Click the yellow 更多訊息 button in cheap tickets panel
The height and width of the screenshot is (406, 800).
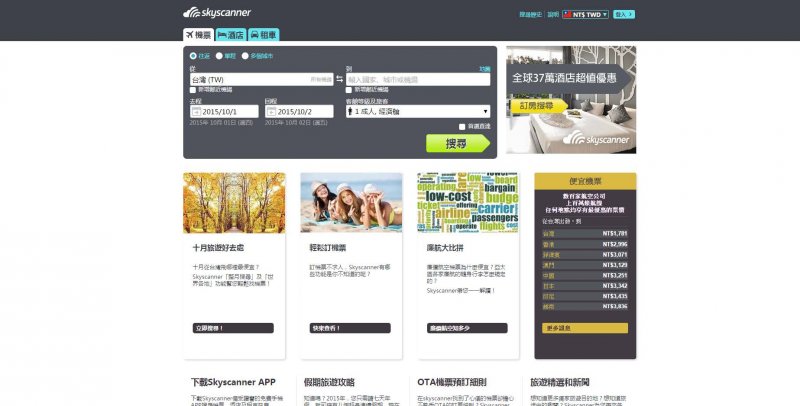tap(585, 328)
